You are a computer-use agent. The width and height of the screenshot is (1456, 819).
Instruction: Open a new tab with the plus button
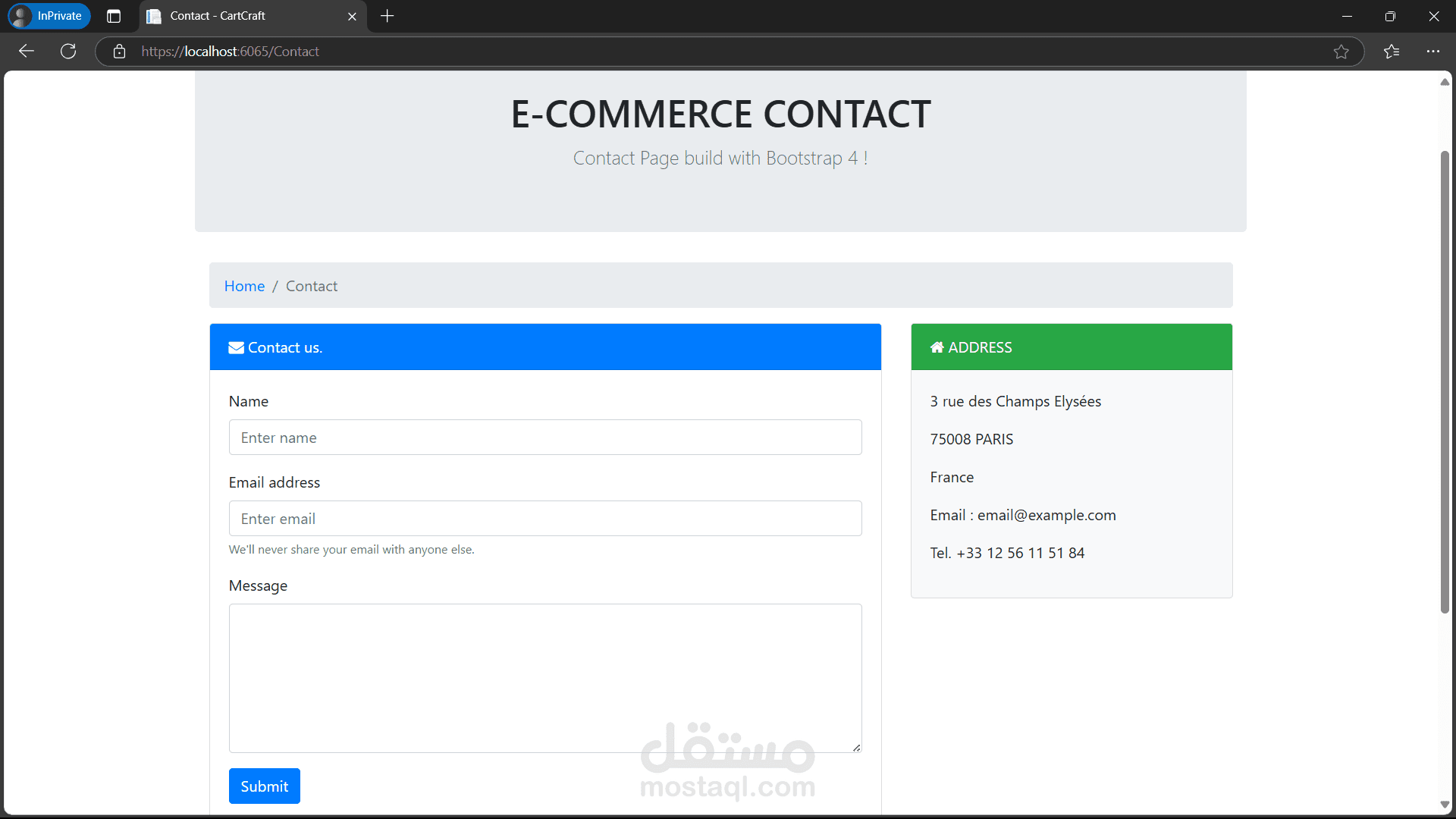click(x=387, y=16)
